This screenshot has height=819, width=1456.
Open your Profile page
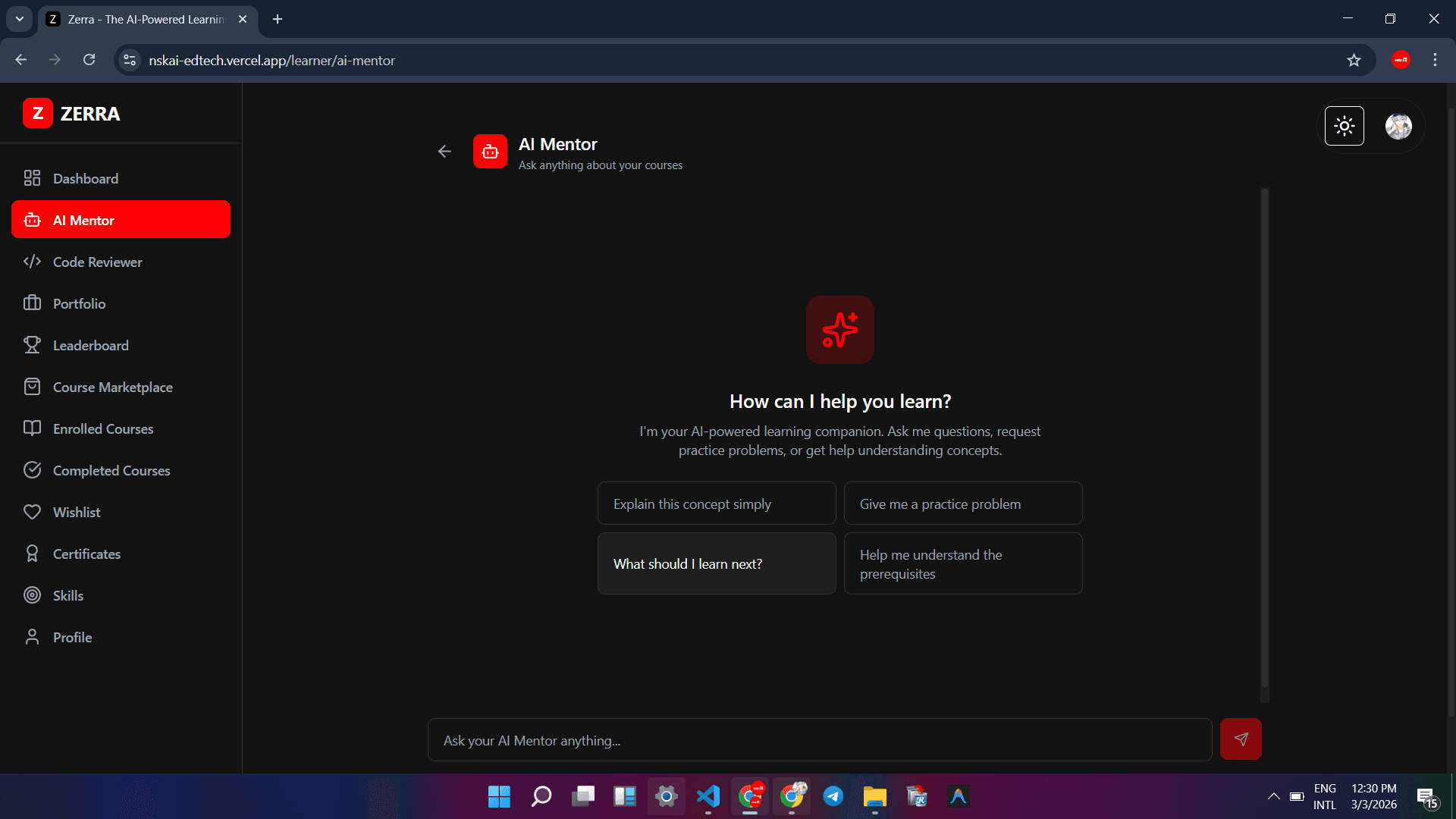[x=72, y=637]
